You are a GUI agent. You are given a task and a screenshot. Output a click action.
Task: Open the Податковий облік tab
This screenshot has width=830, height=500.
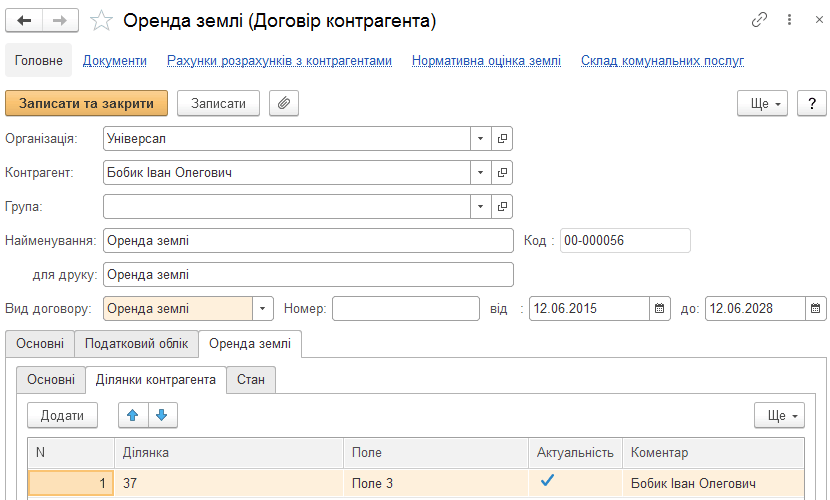[137, 344]
